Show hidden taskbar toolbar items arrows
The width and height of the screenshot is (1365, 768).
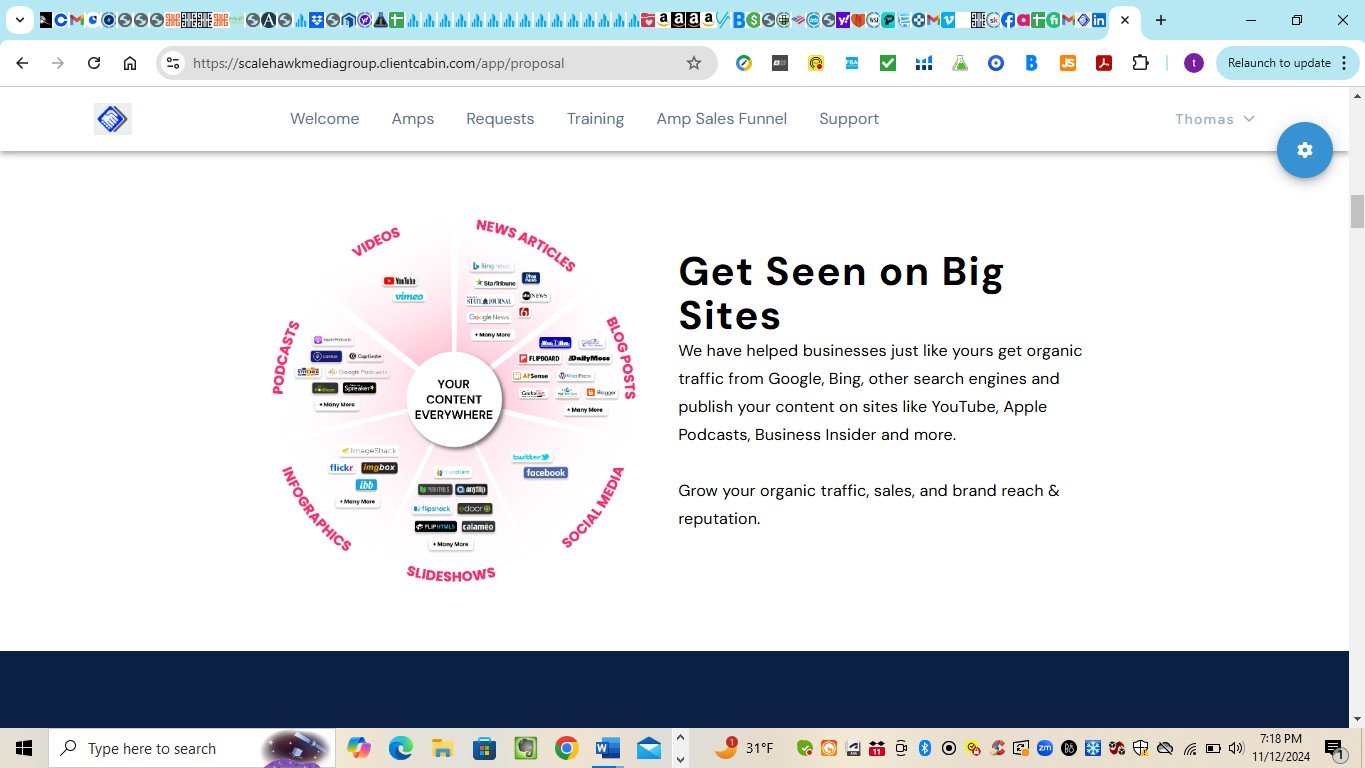click(x=680, y=748)
